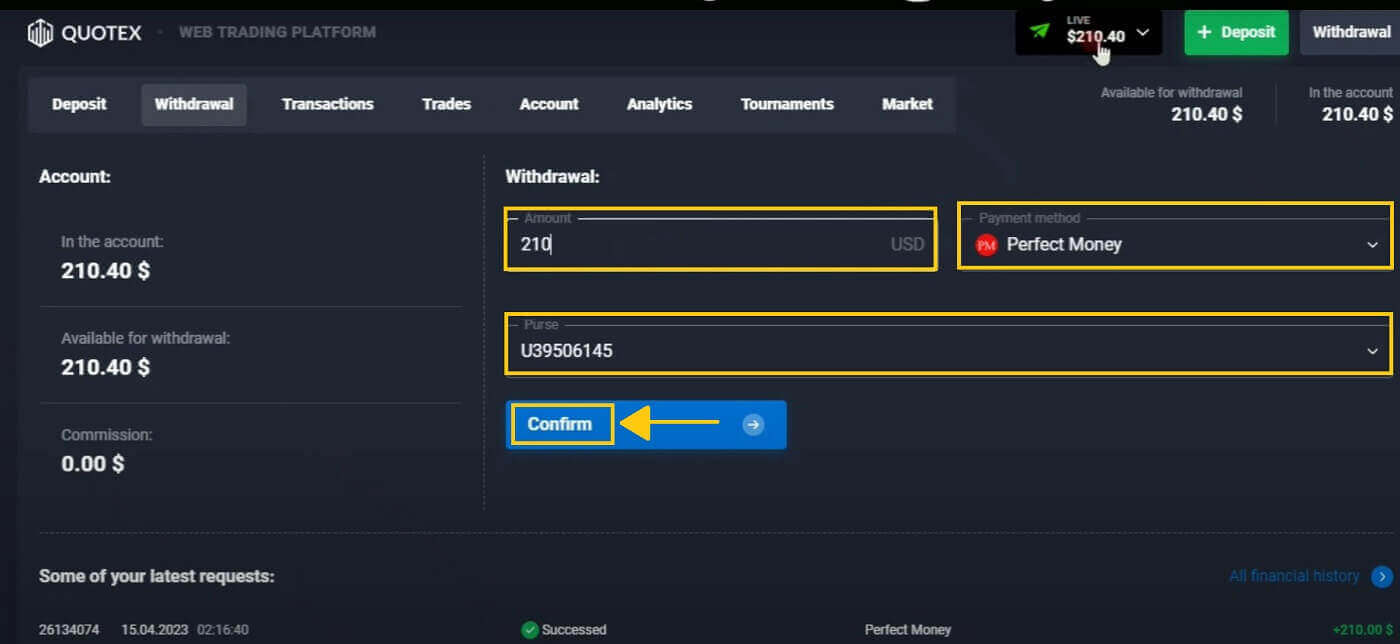Select the Tournaments tab

pyautogui.click(x=787, y=104)
